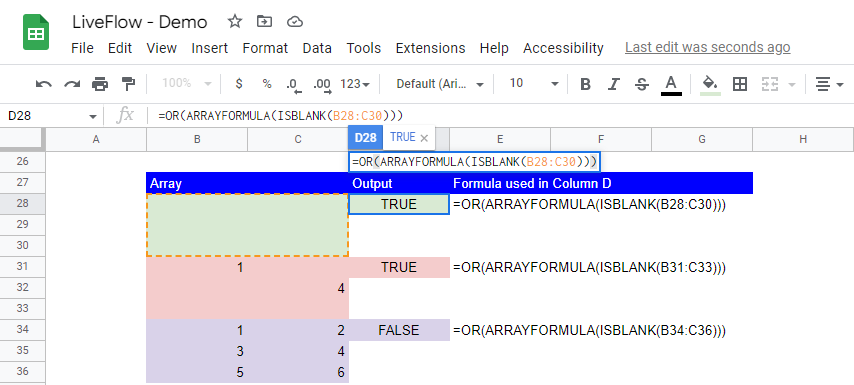Image resolution: width=854 pixels, height=385 pixels.
Task: Select cell containing 3 in row 35
Action: (x=197, y=351)
